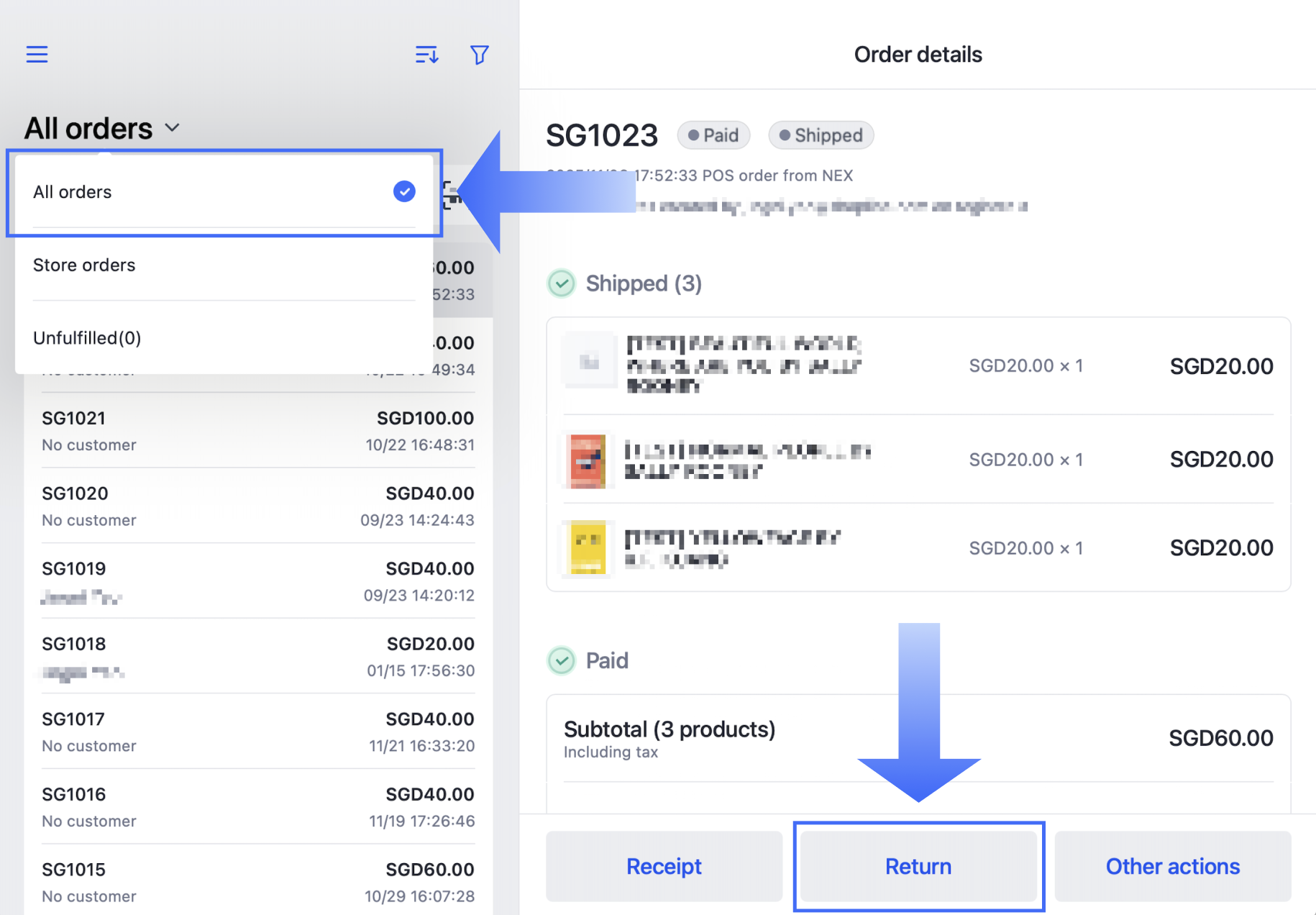Click the blue checkmark beside All orders
1316x915 pixels.
pyautogui.click(x=404, y=191)
